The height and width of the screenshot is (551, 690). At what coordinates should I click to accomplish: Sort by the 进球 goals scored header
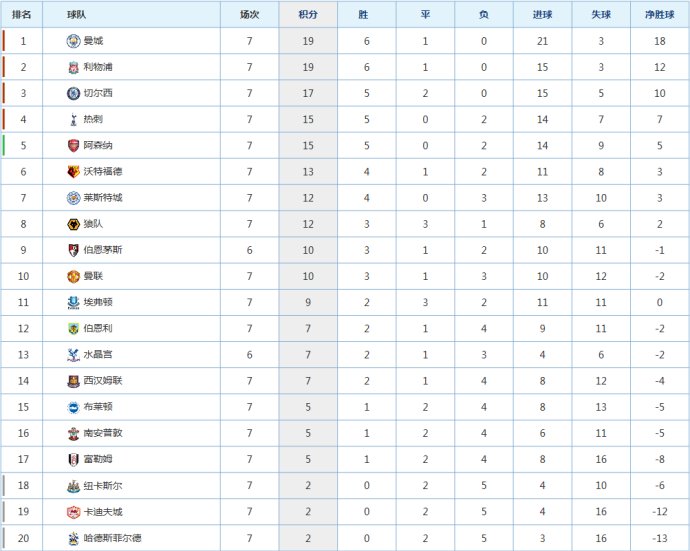coord(542,15)
